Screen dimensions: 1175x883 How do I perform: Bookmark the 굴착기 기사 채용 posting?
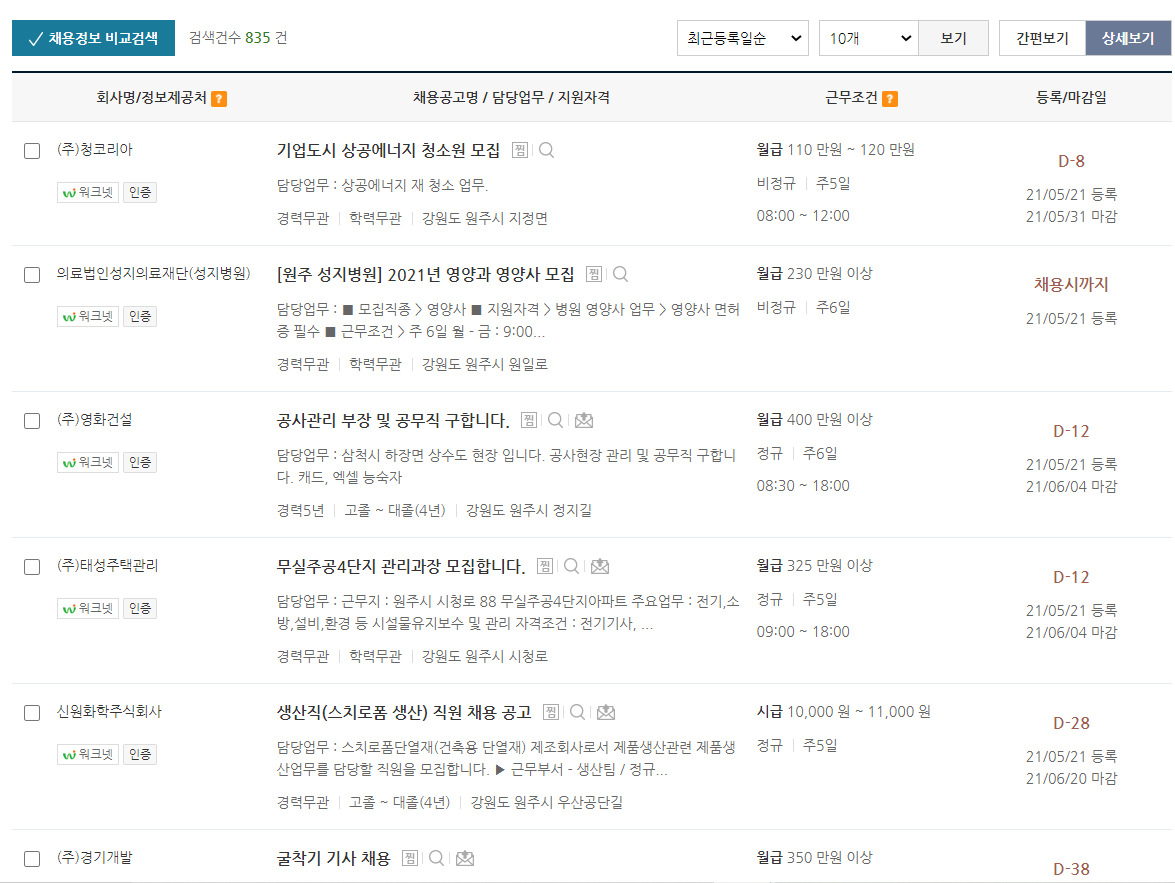click(410, 858)
